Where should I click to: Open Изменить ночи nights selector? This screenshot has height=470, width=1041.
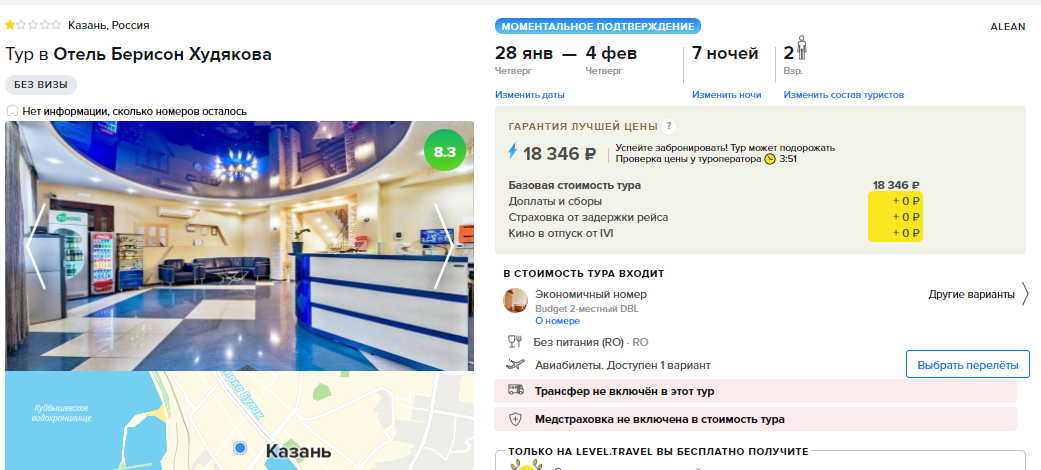726,95
